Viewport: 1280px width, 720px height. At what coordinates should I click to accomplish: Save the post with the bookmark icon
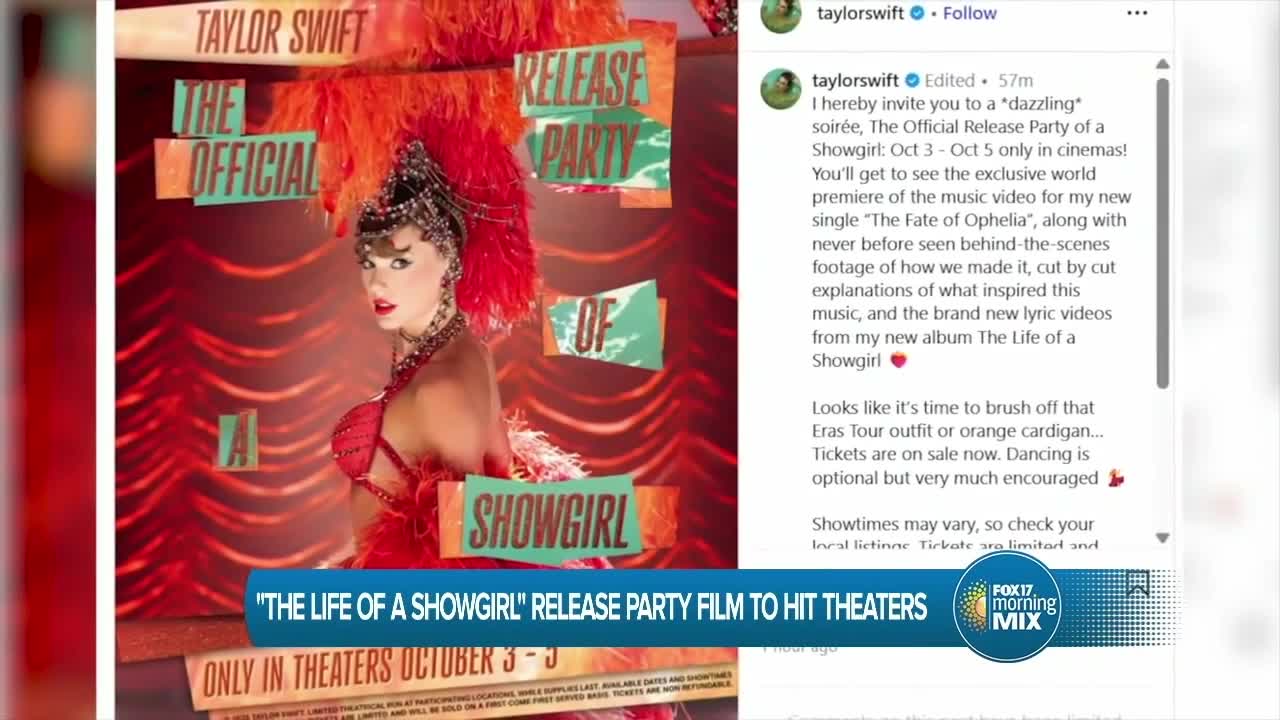1138,584
